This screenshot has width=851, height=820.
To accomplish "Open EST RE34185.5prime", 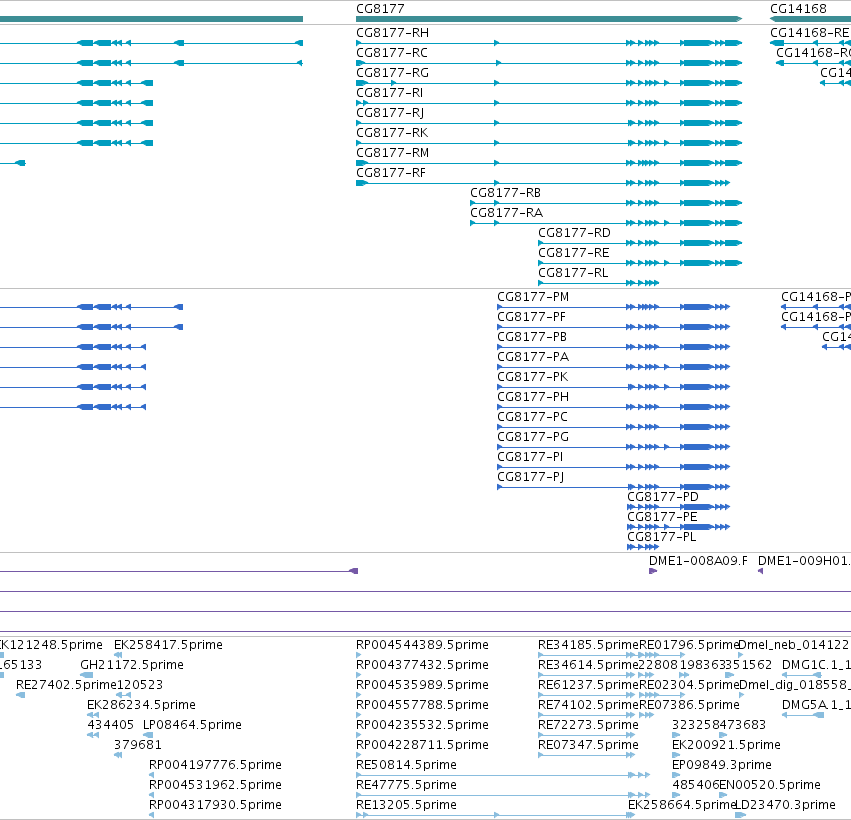I will (x=588, y=645).
